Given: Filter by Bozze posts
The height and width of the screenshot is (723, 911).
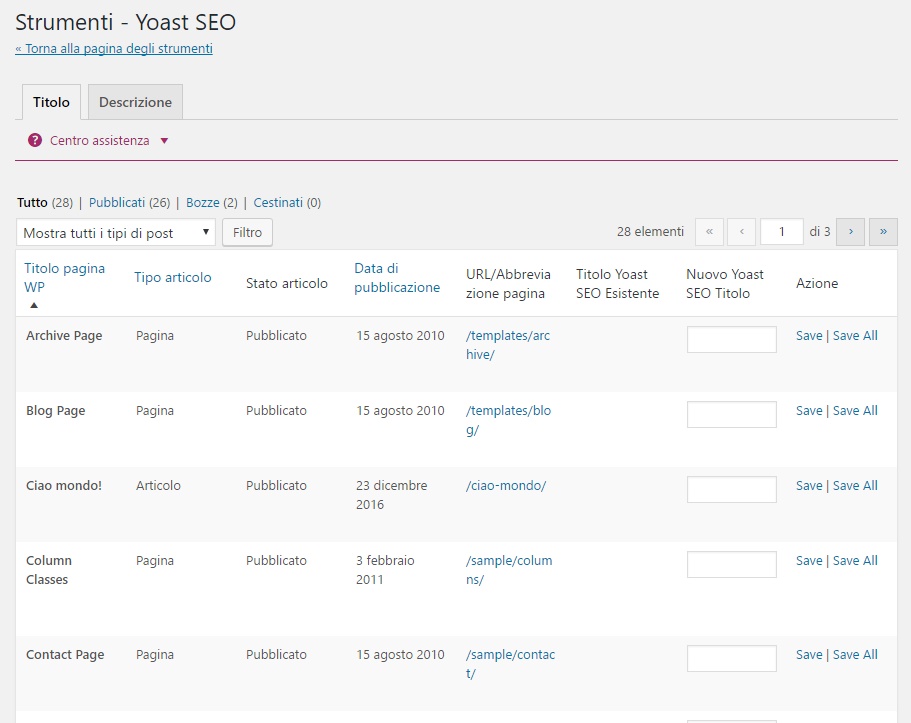Looking at the screenshot, I should click(x=203, y=203).
